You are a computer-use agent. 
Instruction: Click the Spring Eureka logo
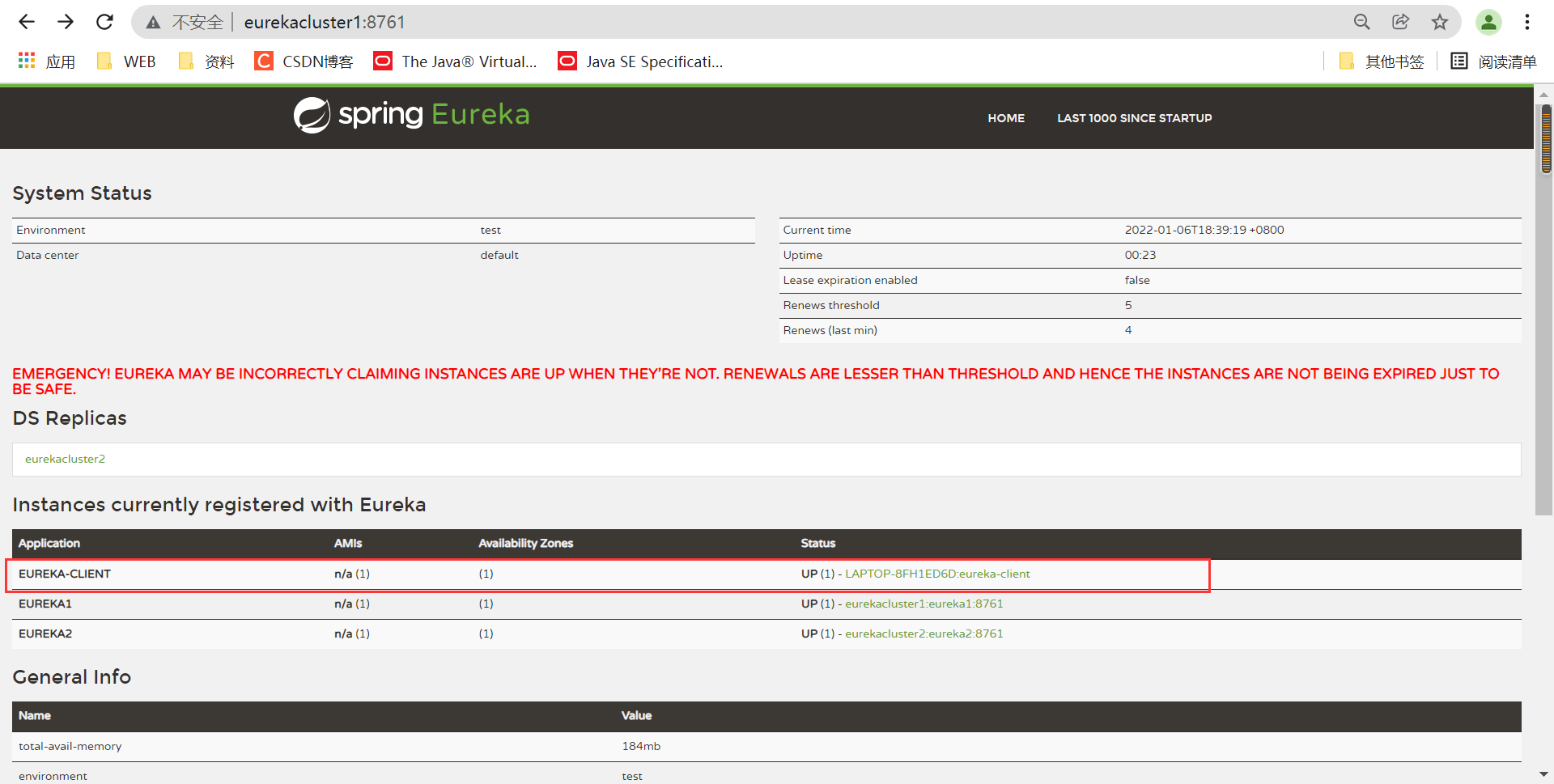point(411,115)
